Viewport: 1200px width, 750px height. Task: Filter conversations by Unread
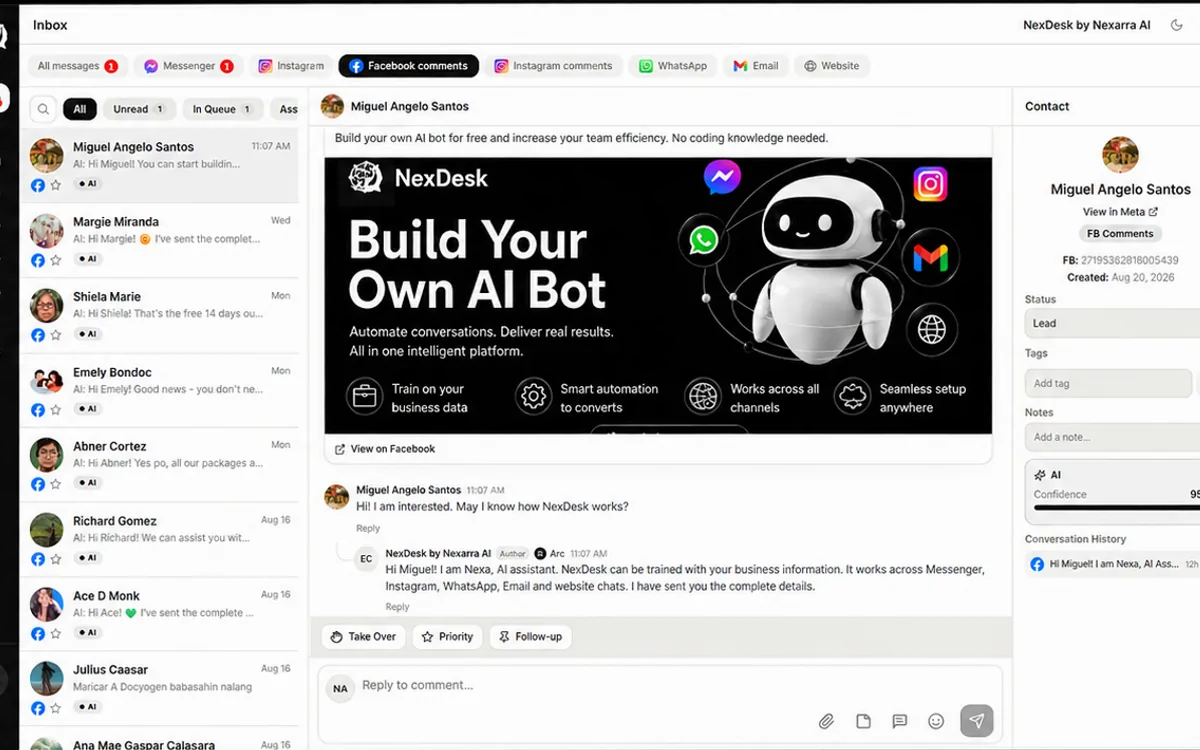(139, 109)
